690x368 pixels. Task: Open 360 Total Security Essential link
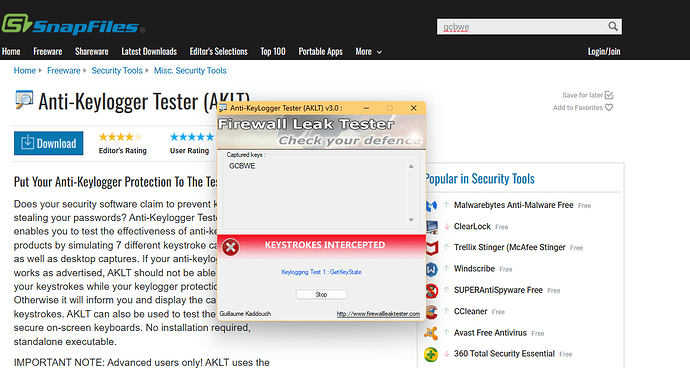[504, 353]
